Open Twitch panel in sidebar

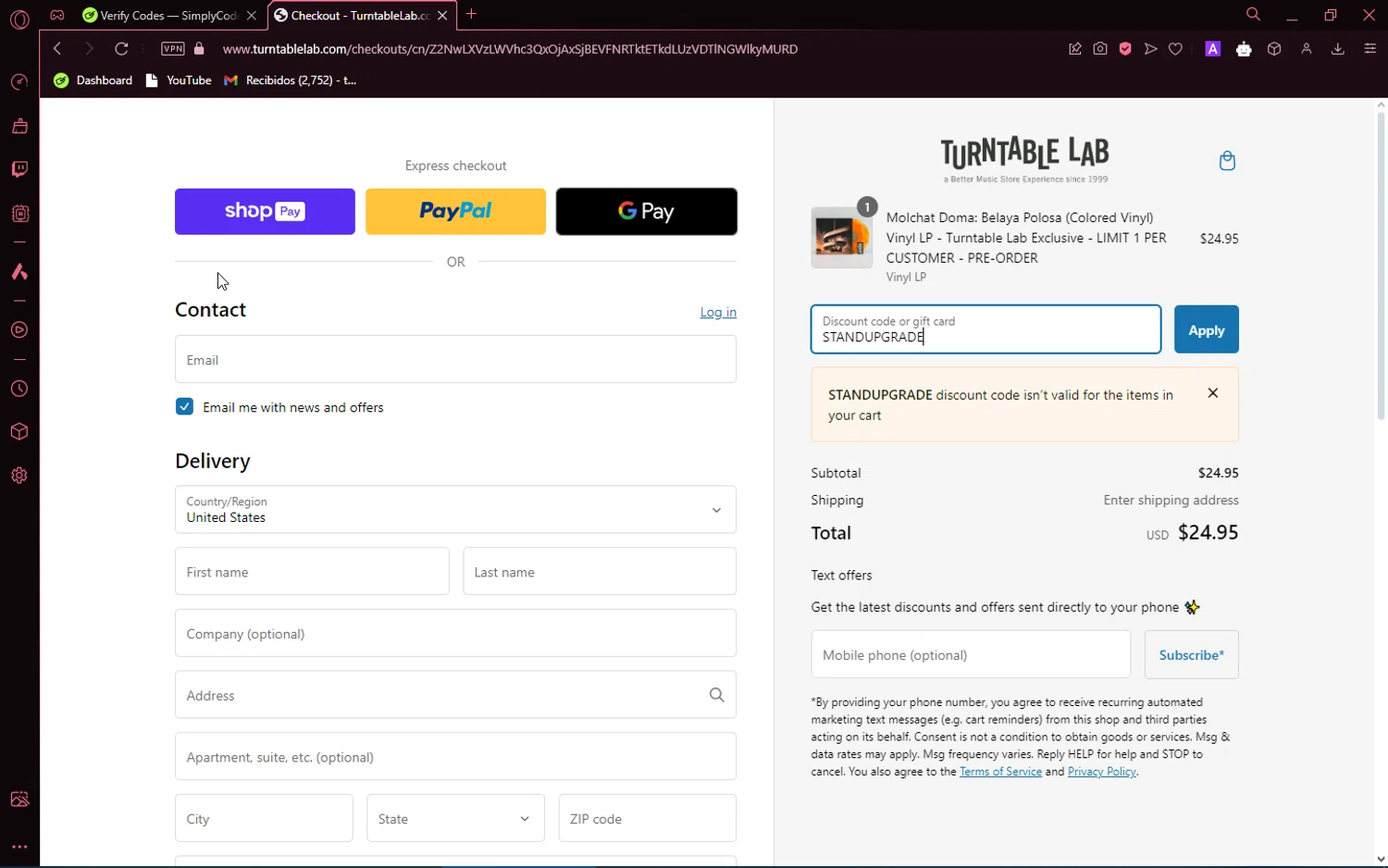click(19, 169)
